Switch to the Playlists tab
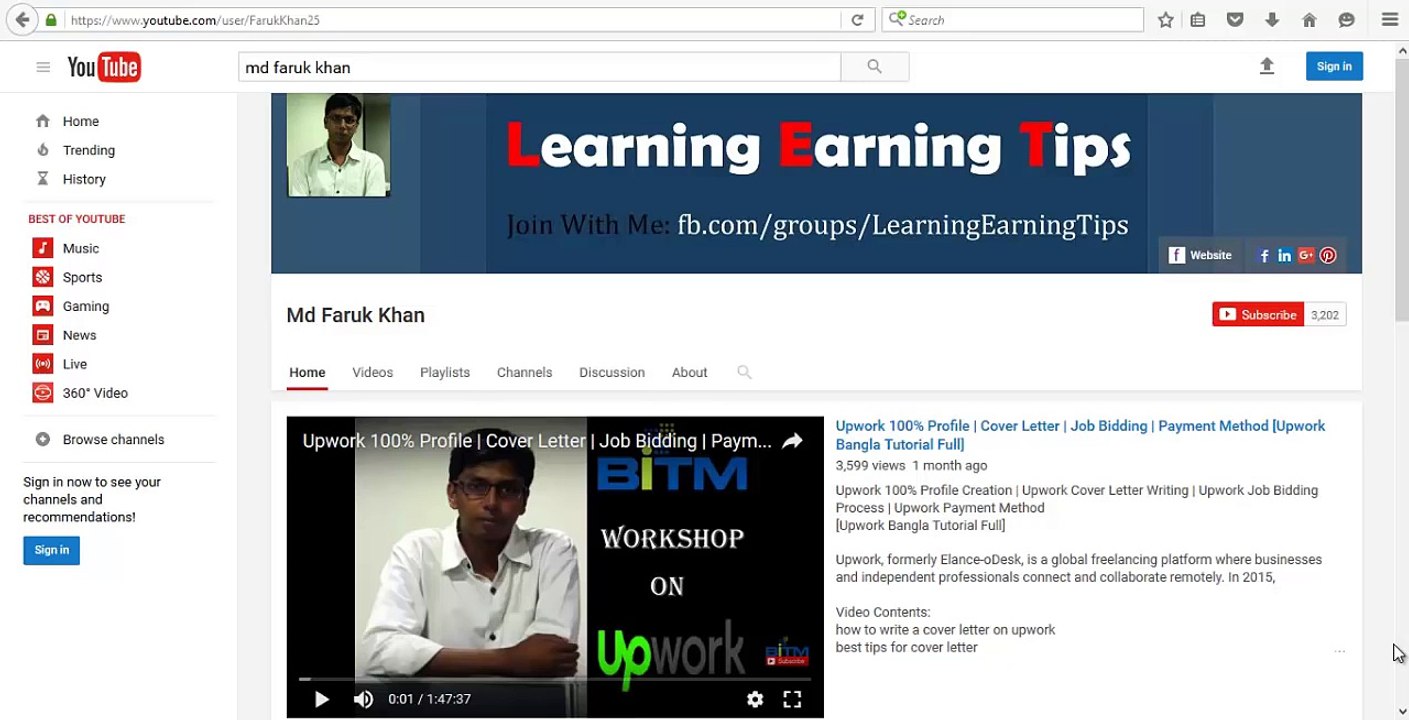Image resolution: width=1409 pixels, height=720 pixels. 445,372
